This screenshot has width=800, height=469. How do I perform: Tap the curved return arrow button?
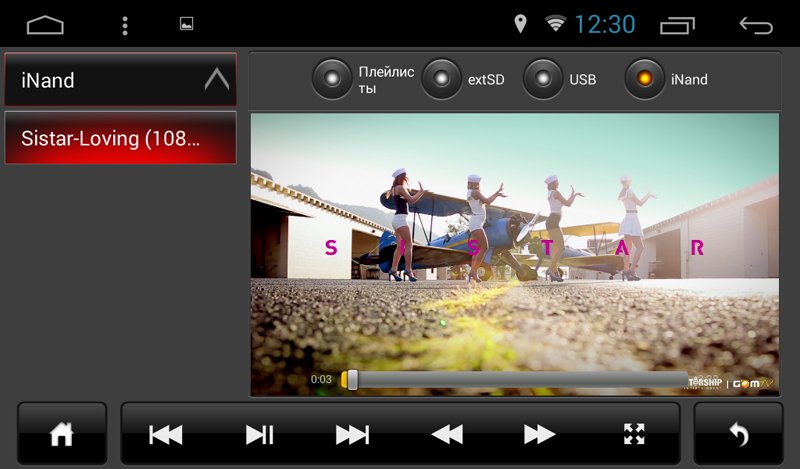click(739, 434)
